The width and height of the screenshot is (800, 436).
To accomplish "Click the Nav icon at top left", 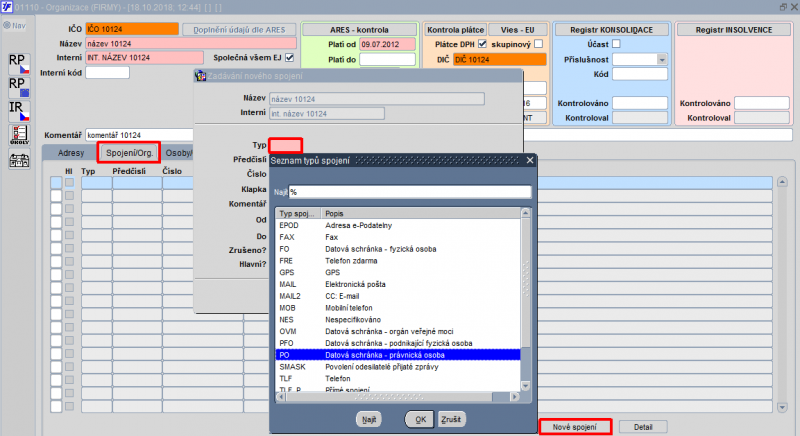I will pyautogui.click(x=14, y=25).
